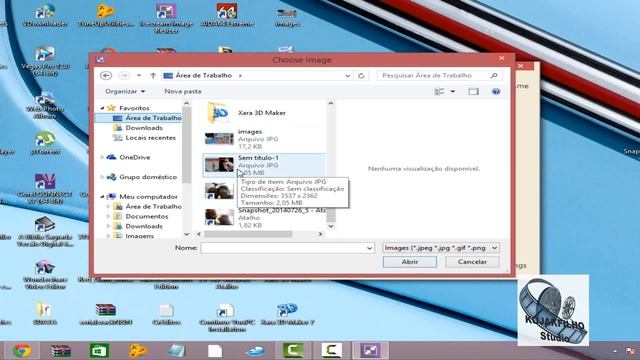This screenshot has width=640, height=360.
Task: Click the Abrir button
Action: tap(410, 262)
